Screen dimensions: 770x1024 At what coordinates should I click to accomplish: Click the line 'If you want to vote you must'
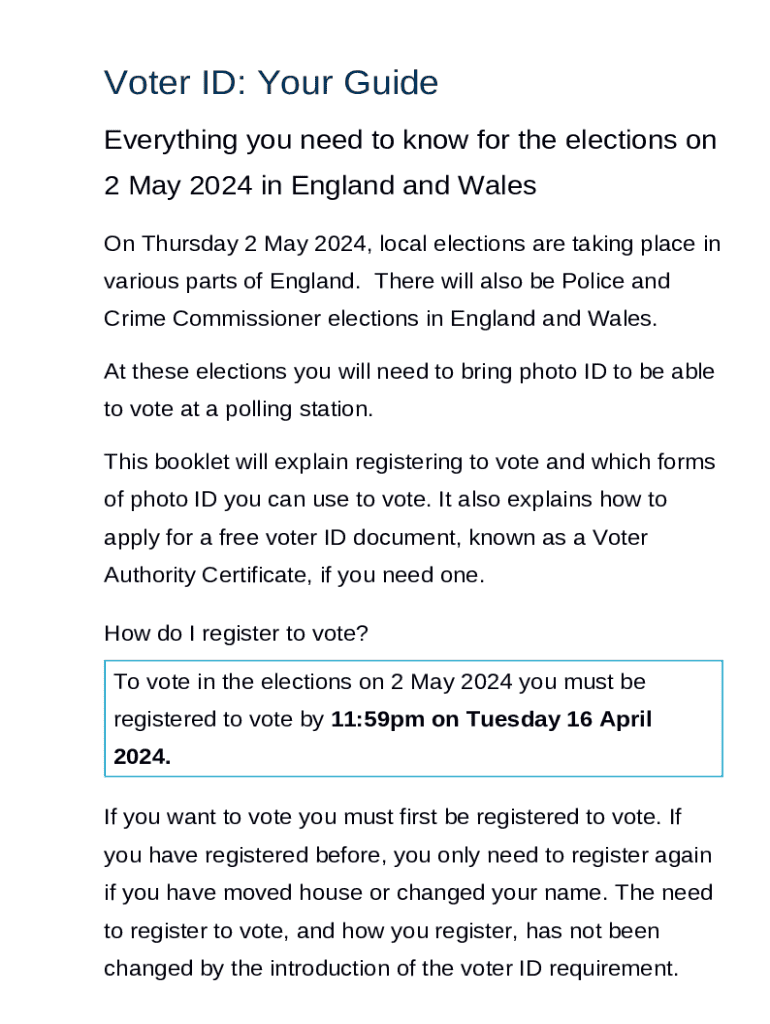(392, 817)
